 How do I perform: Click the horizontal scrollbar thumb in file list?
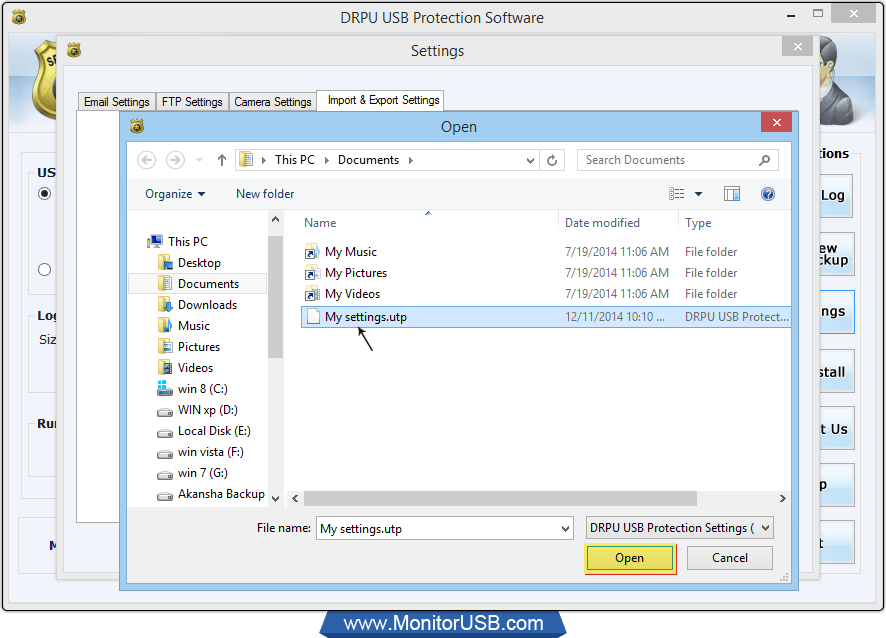pos(500,498)
